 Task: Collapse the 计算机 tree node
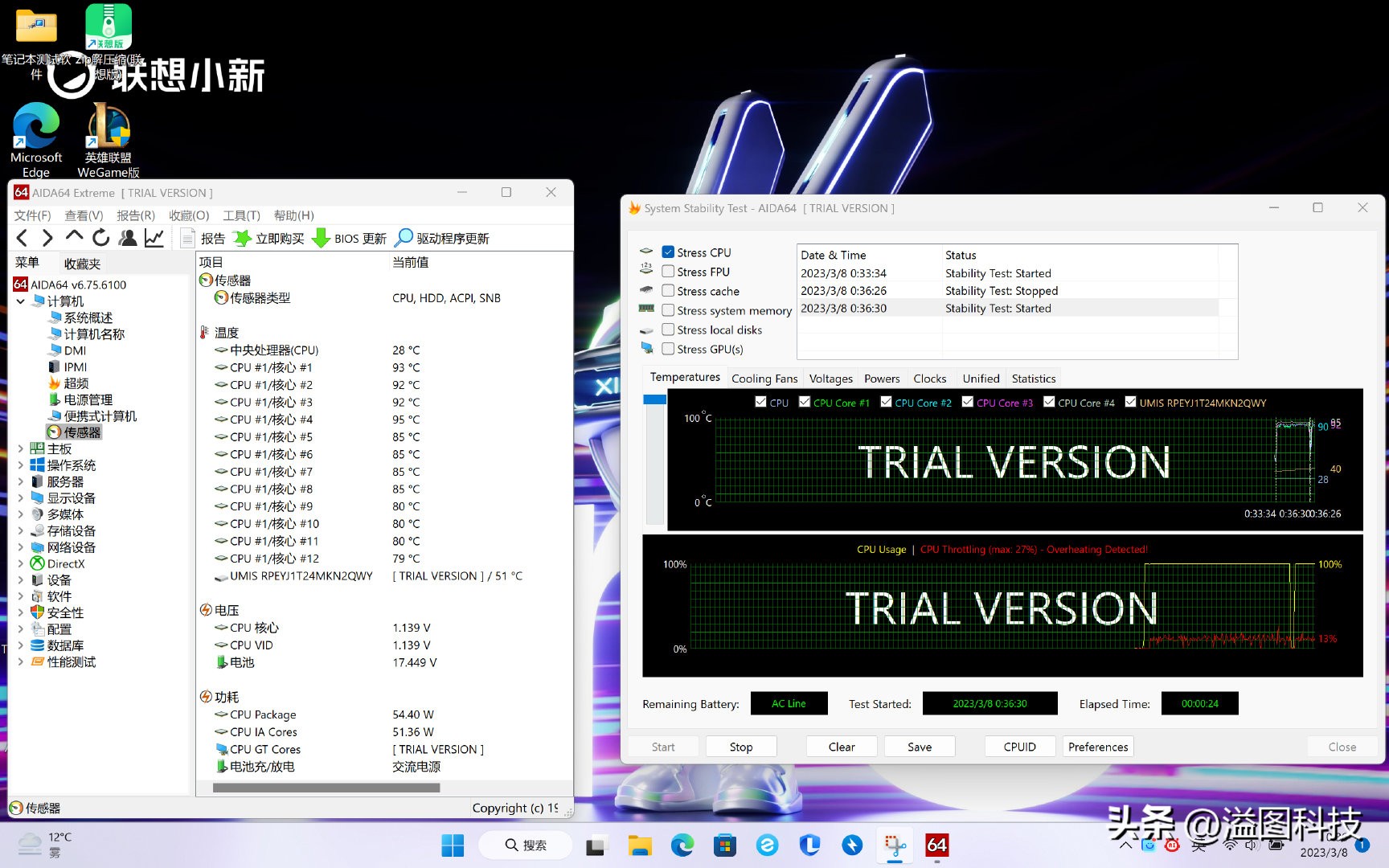[x=21, y=301]
